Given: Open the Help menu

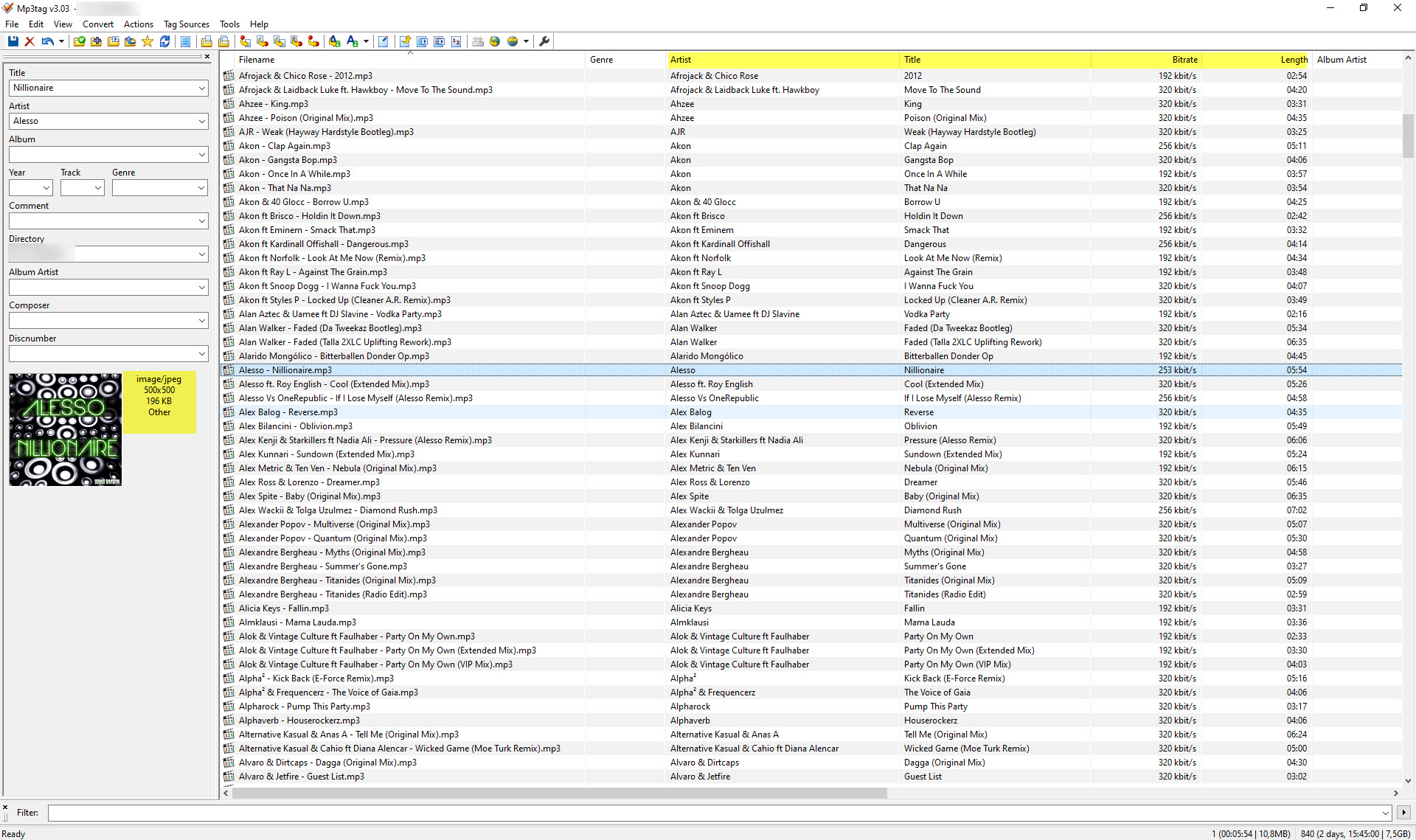Looking at the screenshot, I should [x=259, y=24].
